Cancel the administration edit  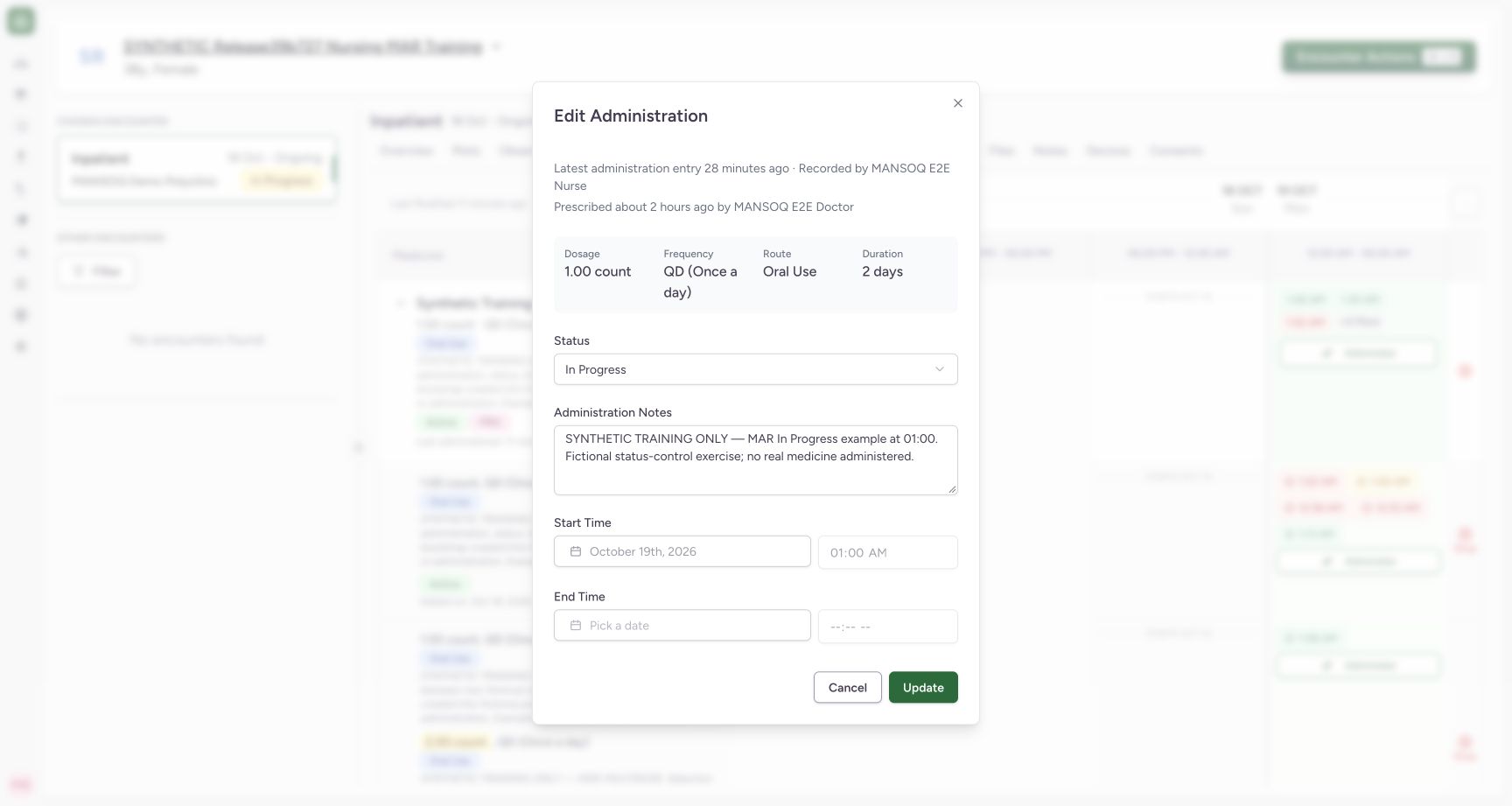tap(847, 687)
